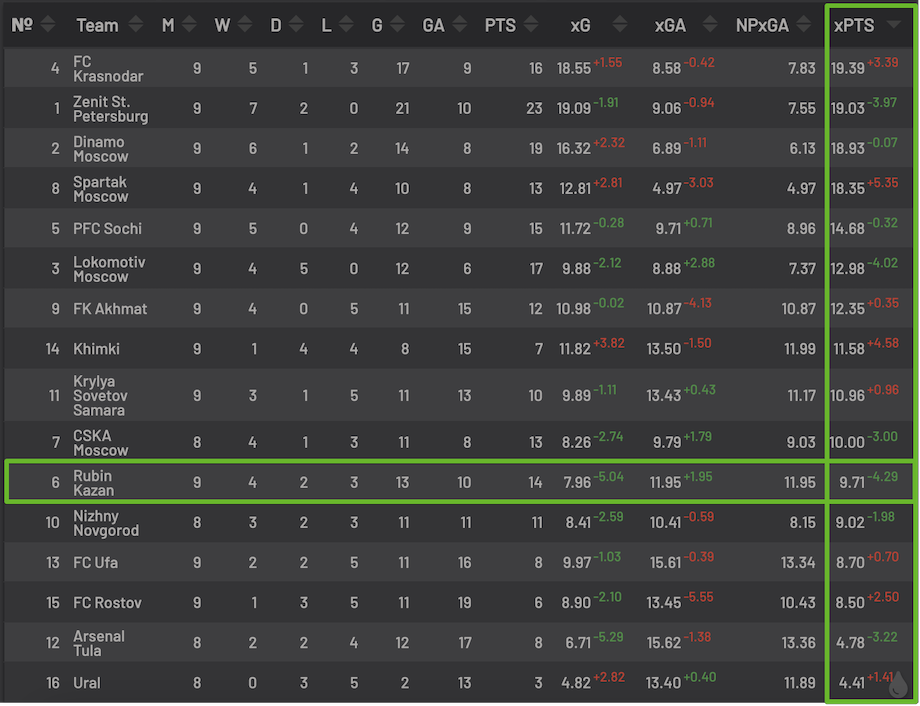Open the Ural team link
Viewport: 920px width, 706px height.
point(87,683)
